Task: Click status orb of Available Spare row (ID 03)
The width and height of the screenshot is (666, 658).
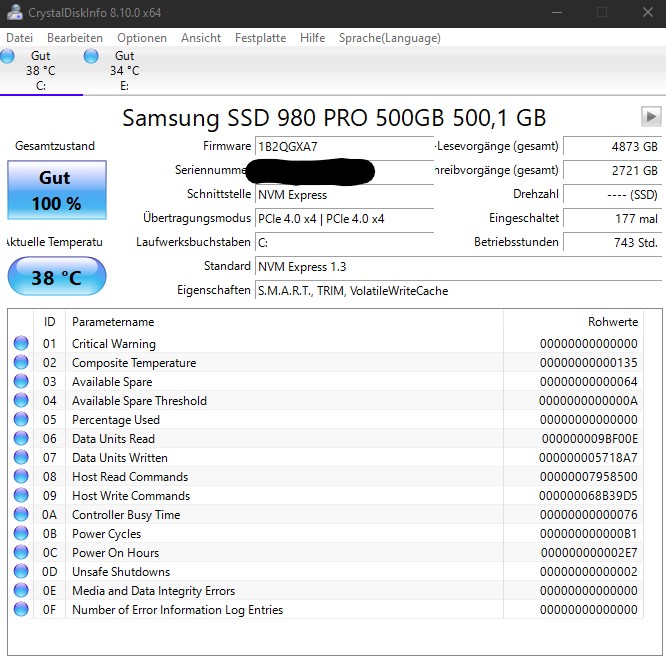Action: [21, 381]
